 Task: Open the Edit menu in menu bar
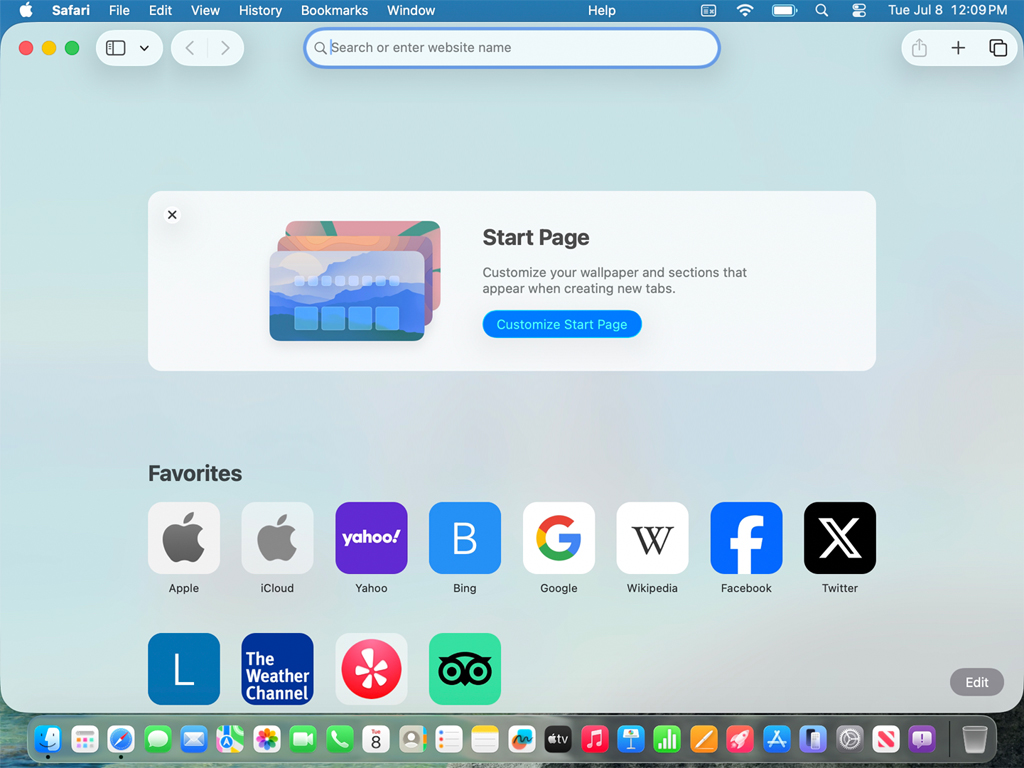pyautogui.click(x=160, y=10)
